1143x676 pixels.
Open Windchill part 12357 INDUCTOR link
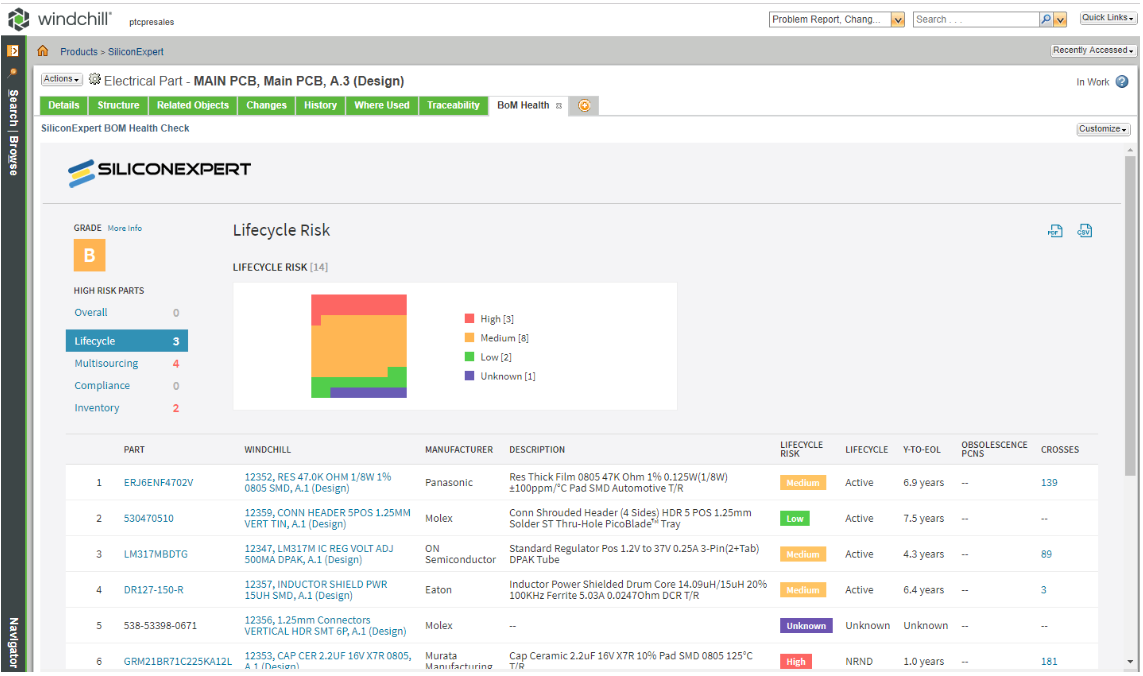[x=316, y=590]
